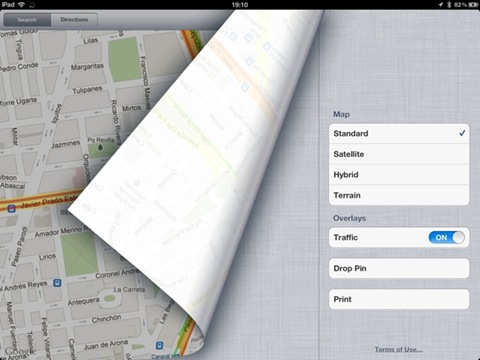Tap the La Carreta label on map
The height and width of the screenshot is (360, 480).
129,290
